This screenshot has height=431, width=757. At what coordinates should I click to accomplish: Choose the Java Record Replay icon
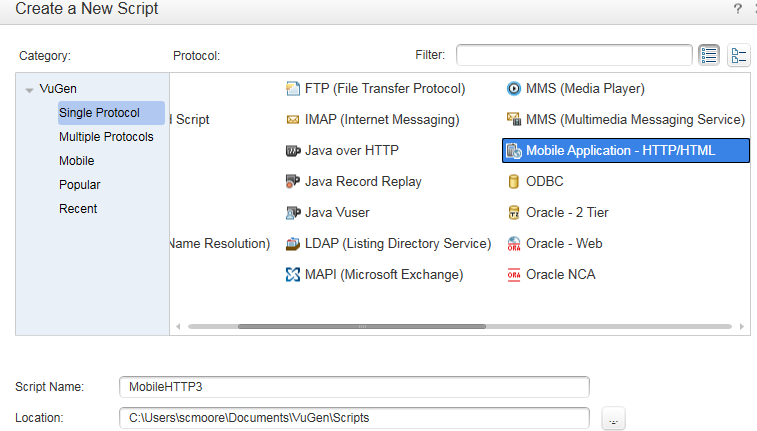pos(293,182)
